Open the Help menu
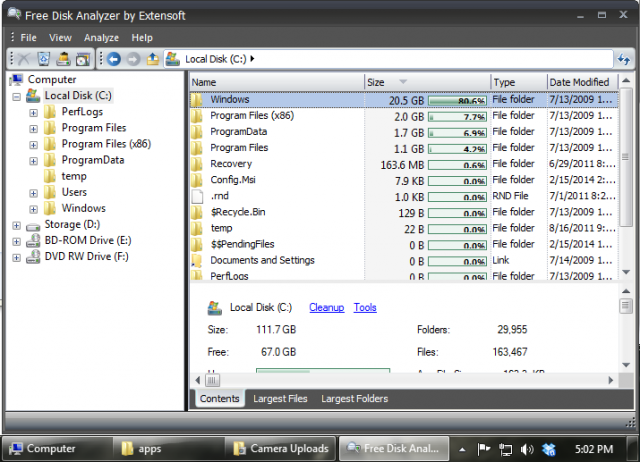 tap(142, 38)
